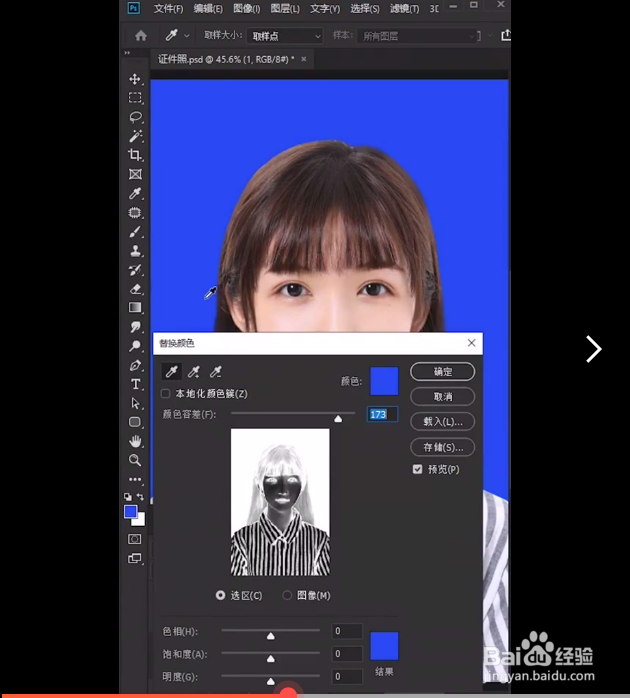Change the screen mode
The width and height of the screenshot is (630, 698).
tap(134, 558)
